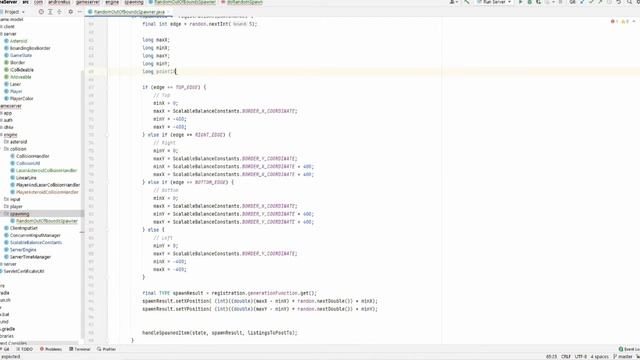The image size is (640, 360).
Task: Click the select opened file target icon
Action: click(x=41, y=12)
